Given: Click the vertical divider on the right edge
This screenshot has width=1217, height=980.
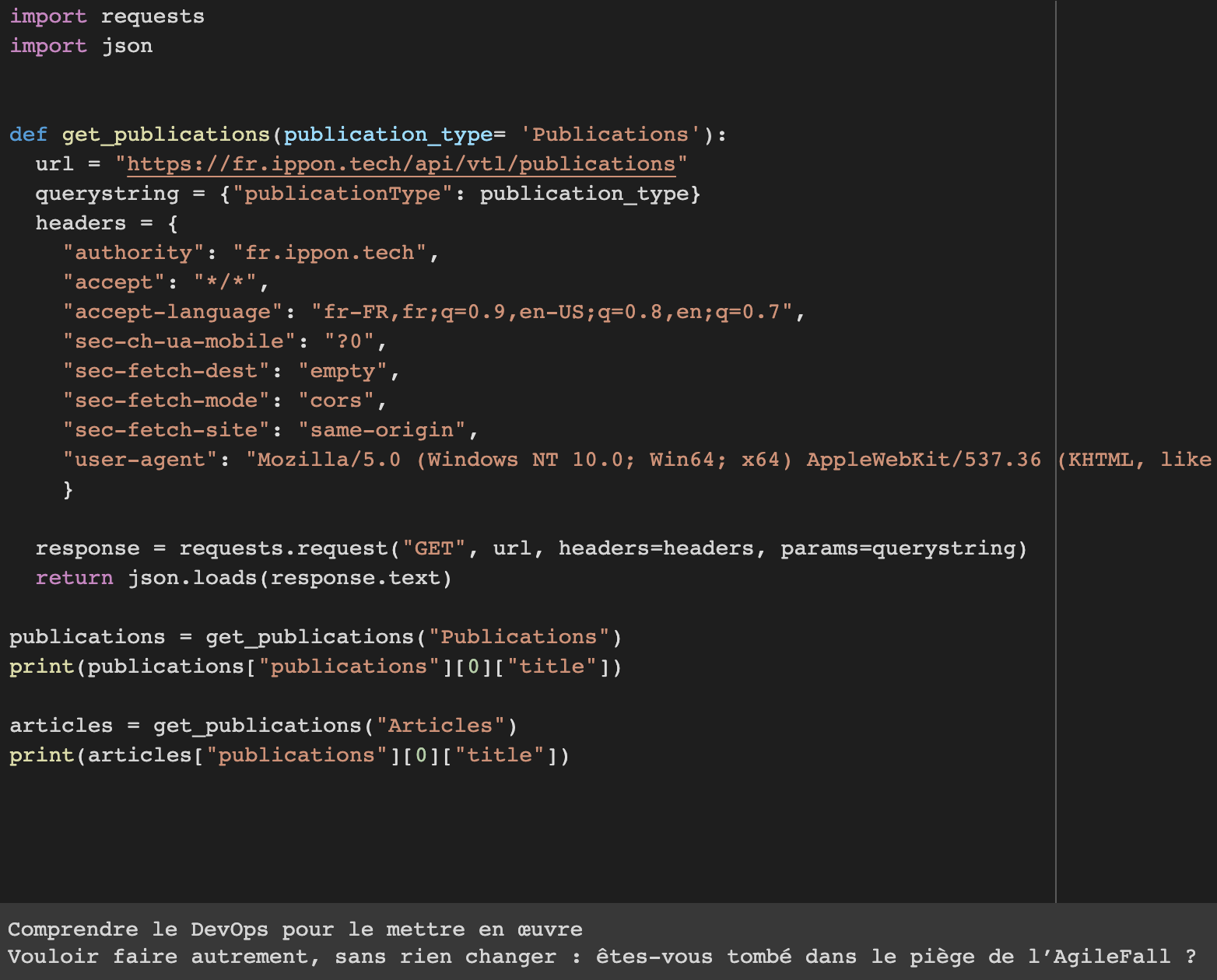Looking at the screenshot, I should tap(1056, 467).
